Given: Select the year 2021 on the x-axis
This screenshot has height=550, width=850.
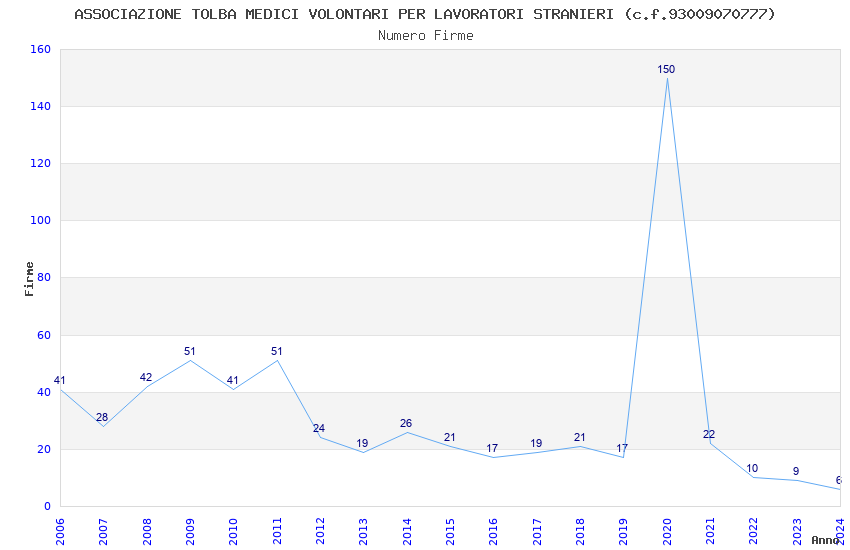Looking at the screenshot, I should pos(711,532).
